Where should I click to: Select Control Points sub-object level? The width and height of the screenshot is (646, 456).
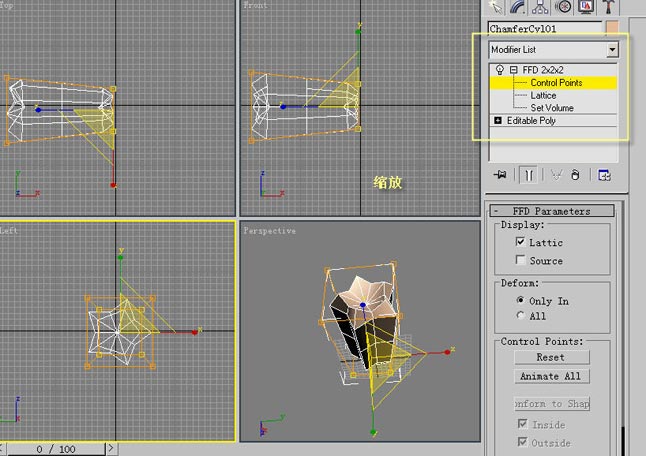pyautogui.click(x=556, y=83)
